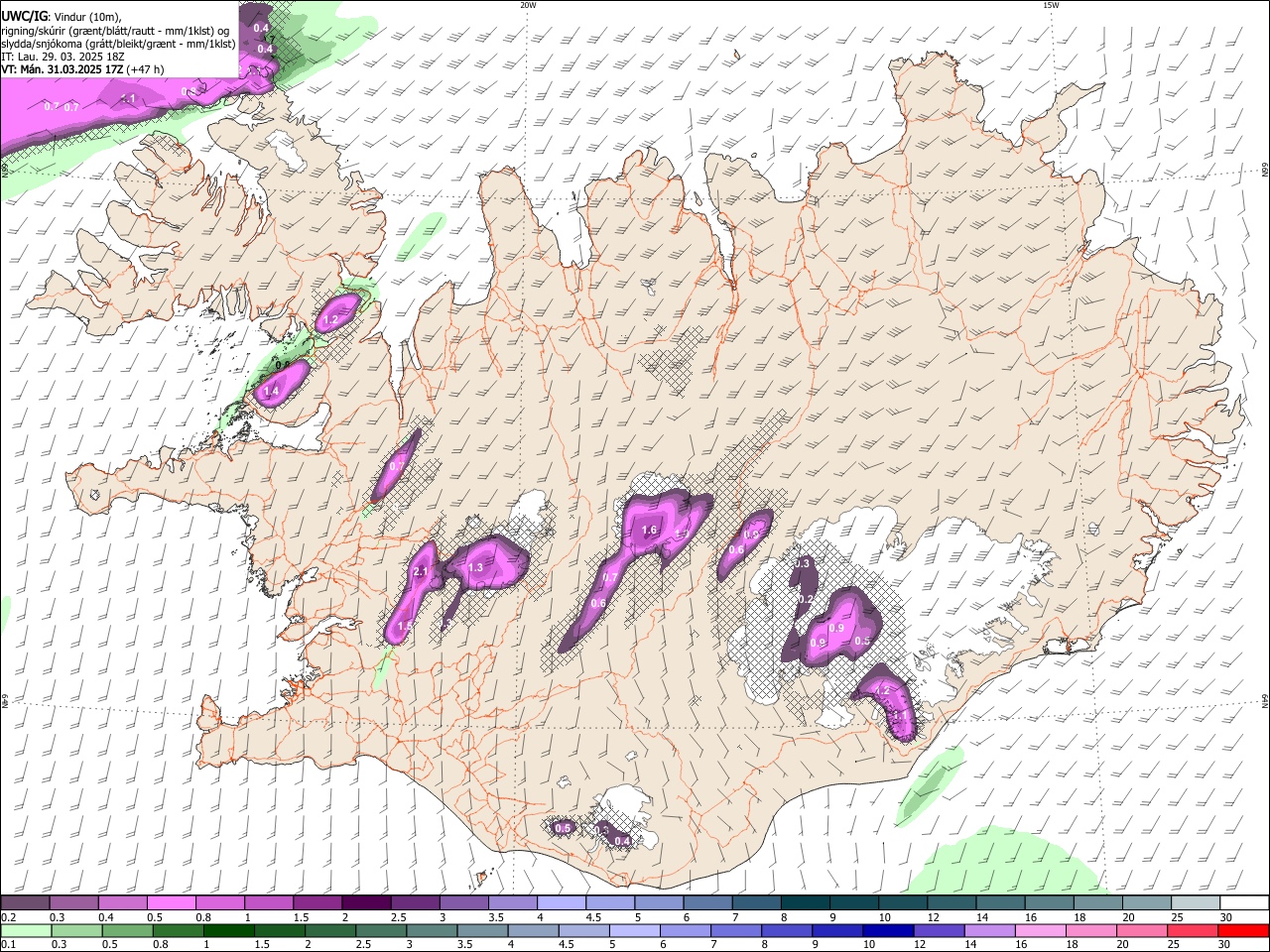Click the '2.5' label on the upper scale
Viewport: 1270px width, 952px height.
399,917
